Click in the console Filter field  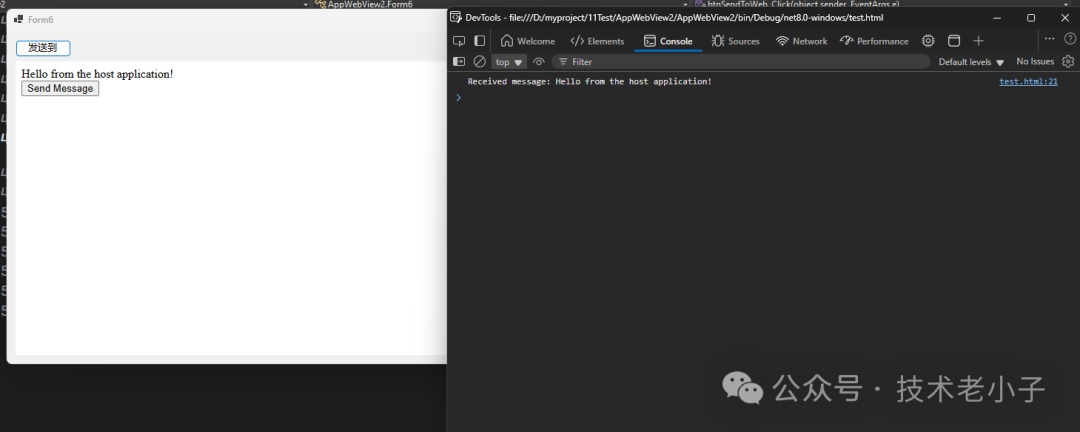tap(740, 62)
